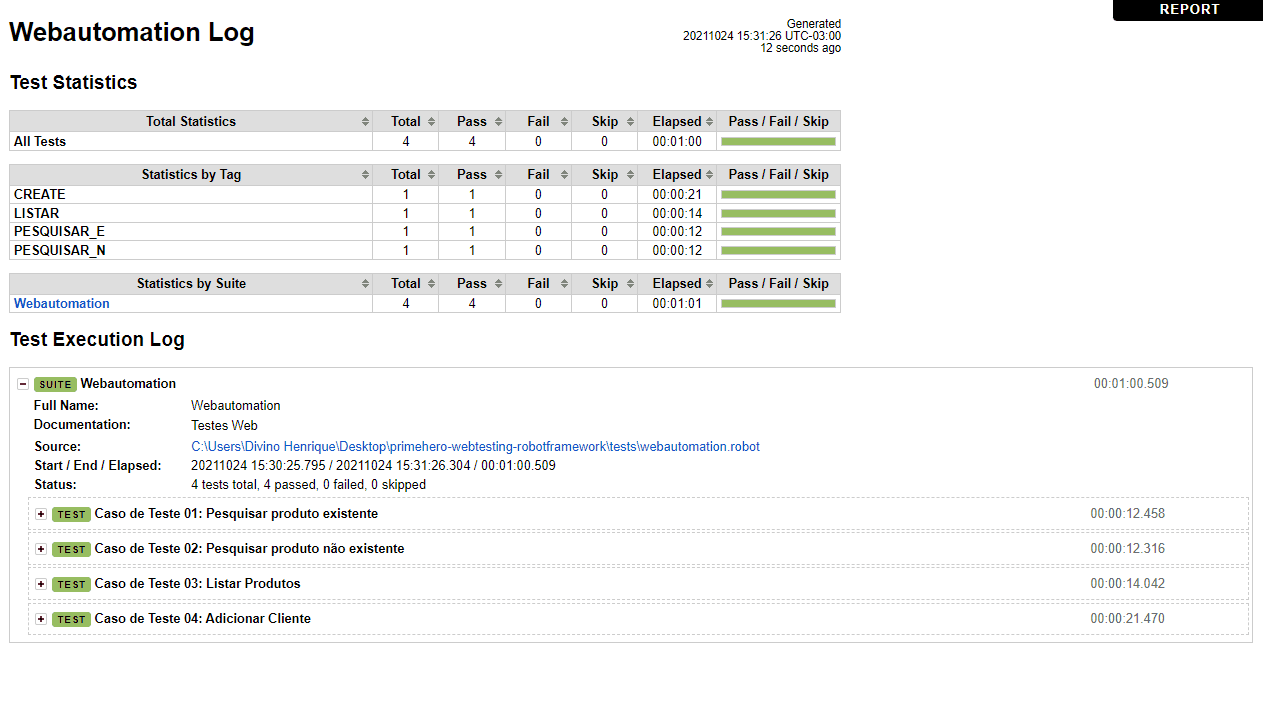Click TEST badge of Caso de Teste 03
Image resolution: width=1263 pixels, height=715 pixels.
tap(71, 584)
